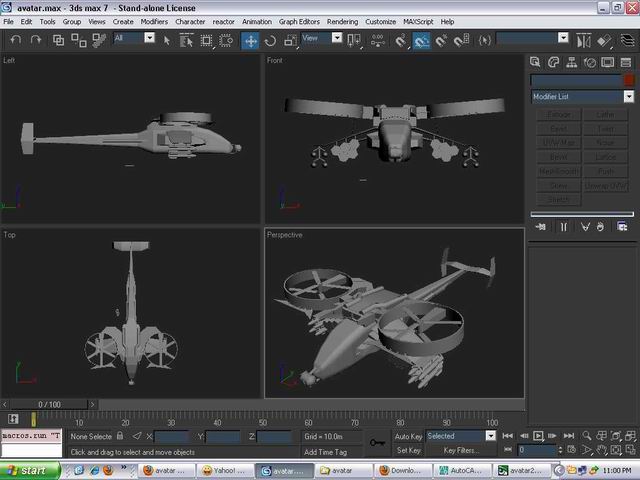Viewport: 640px width, 480px height.
Task: Open the File menu
Action: pos(9,22)
